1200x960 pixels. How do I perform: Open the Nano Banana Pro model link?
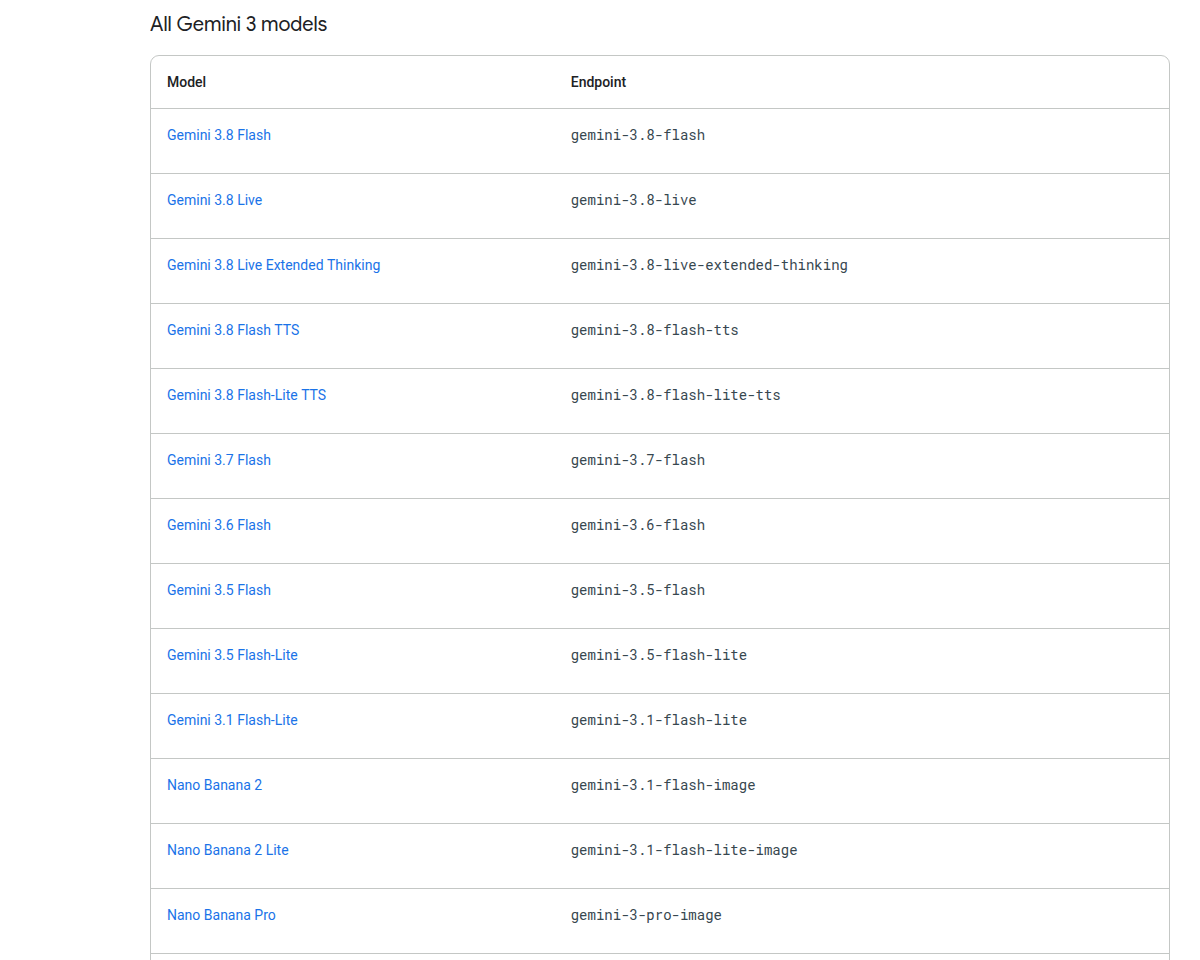222,915
